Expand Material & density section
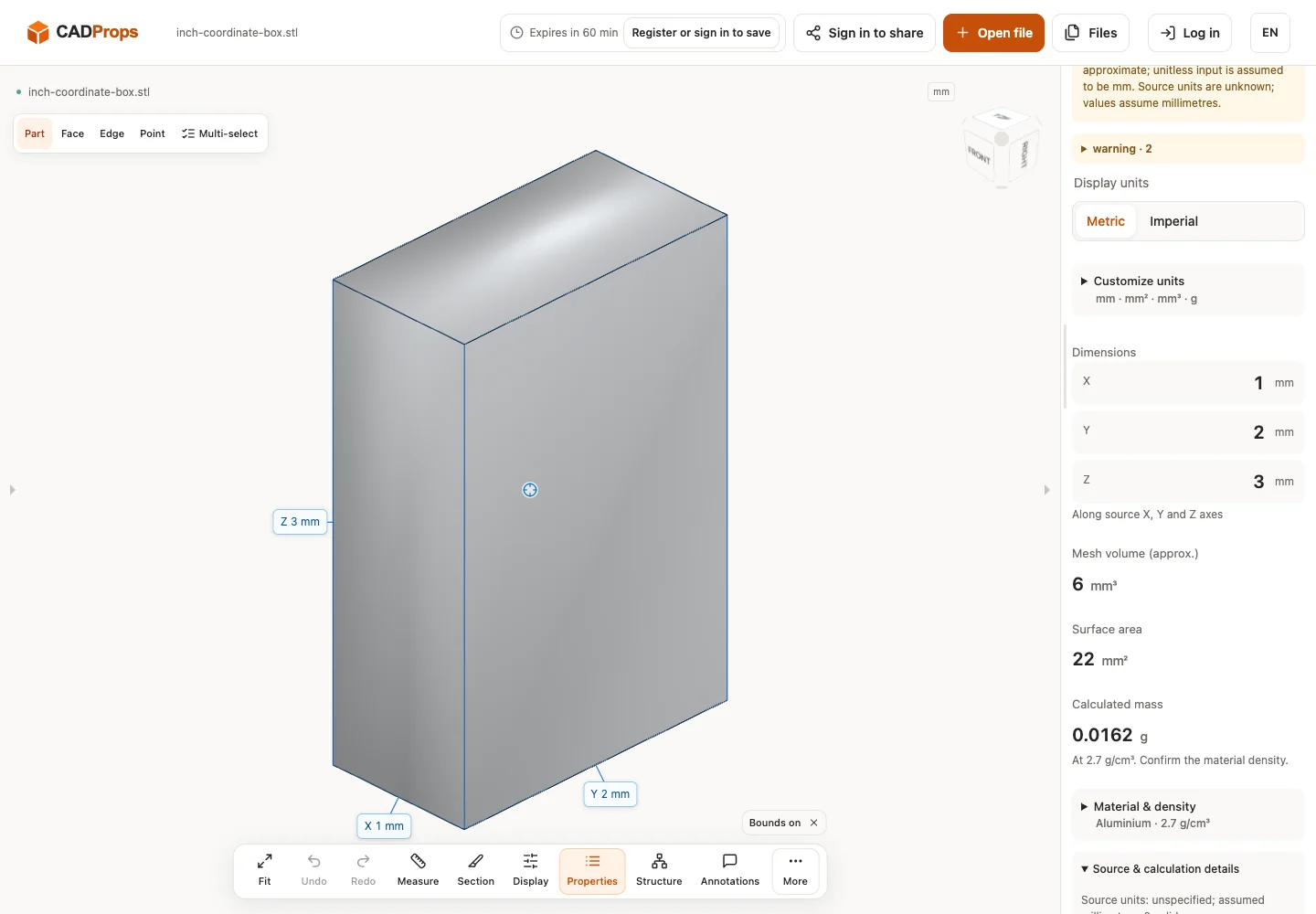Screen dimensions: 1316x914 [1188, 814]
